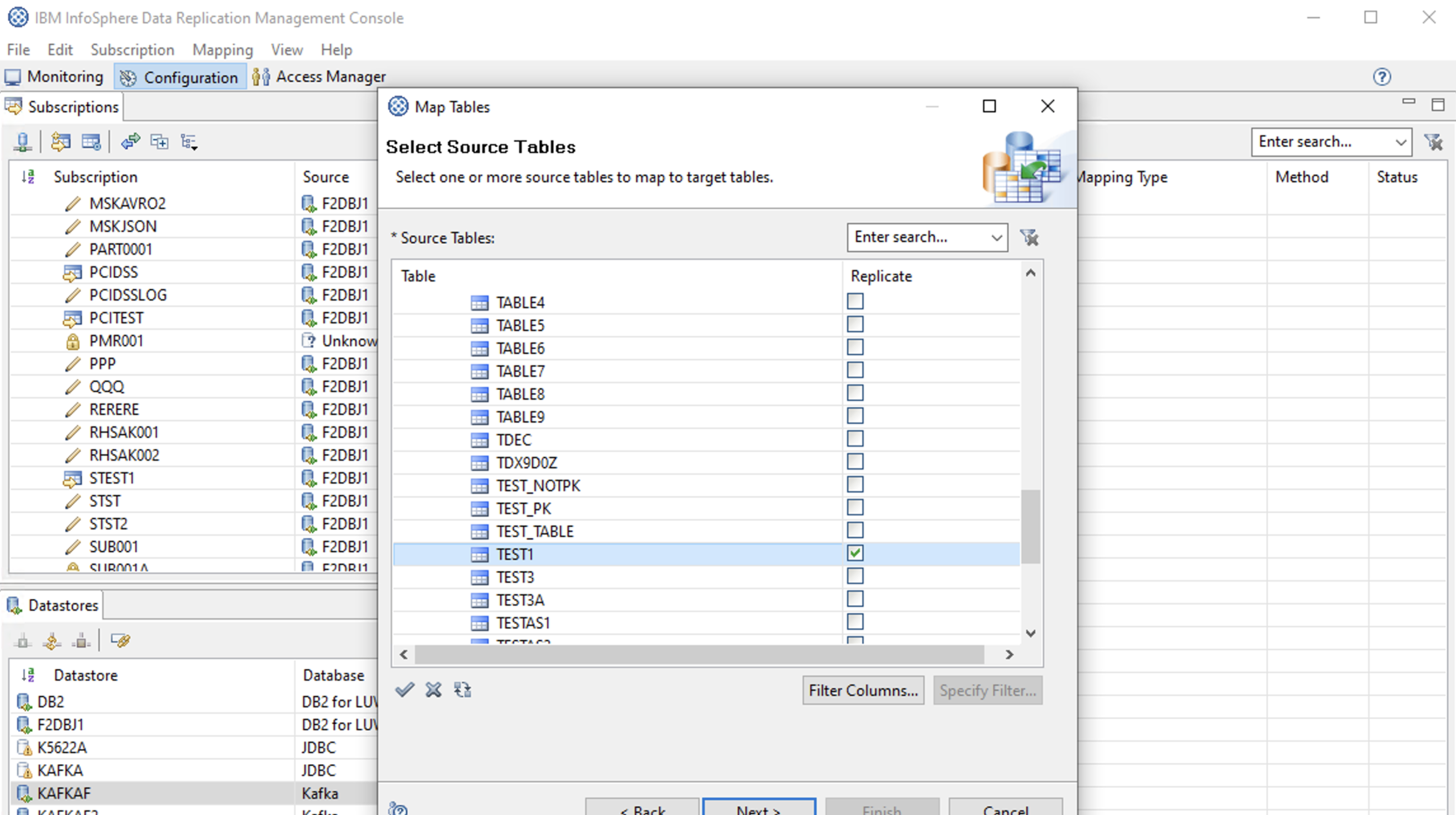
Task: Enable Replicate checkbox for TEST_PK
Action: pyautogui.click(x=854, y=507)
